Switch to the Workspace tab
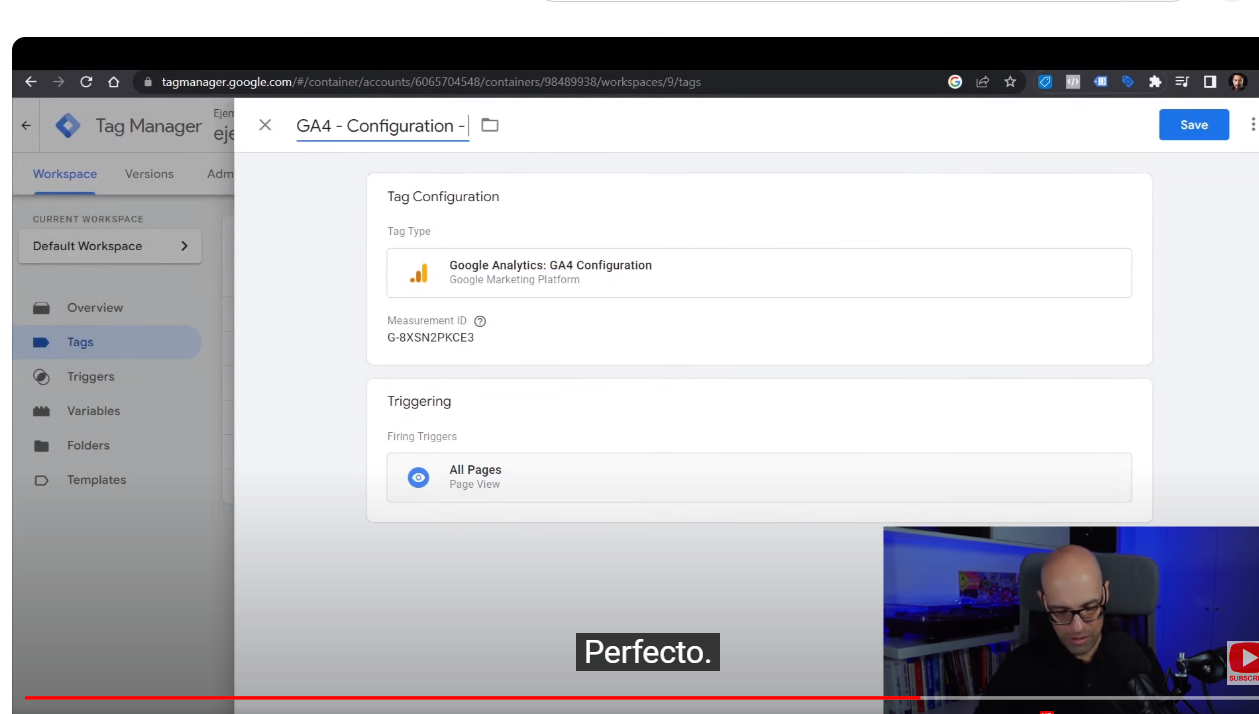The image size is (1259, 714). click(65, 174)
